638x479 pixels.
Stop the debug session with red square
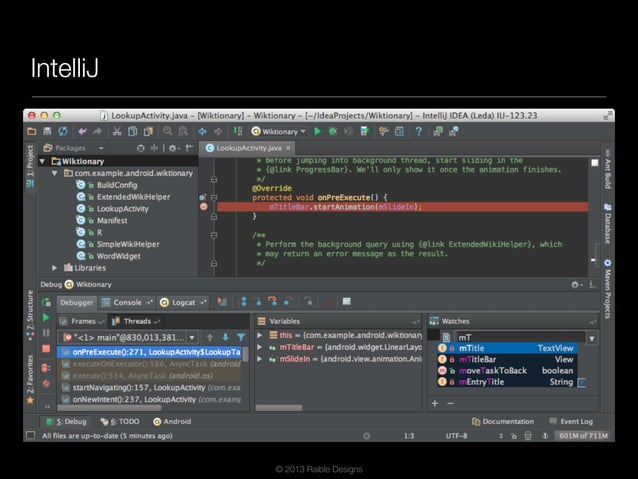pyautogui.click(x=46, y=349)
